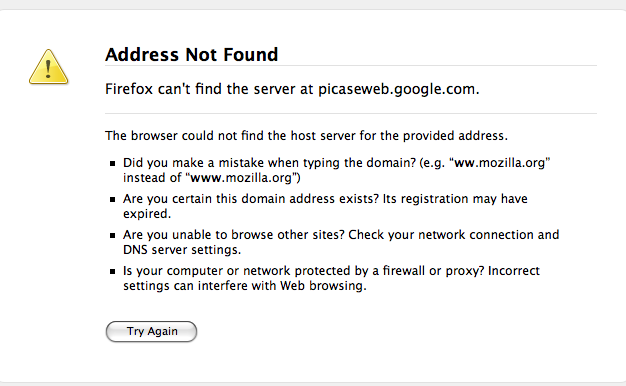Image resolution: width=626 pixels, height=386 pixels.
Task: Click bullet marker beside "Did you make a mistake"
Action: tap(113, 163)
